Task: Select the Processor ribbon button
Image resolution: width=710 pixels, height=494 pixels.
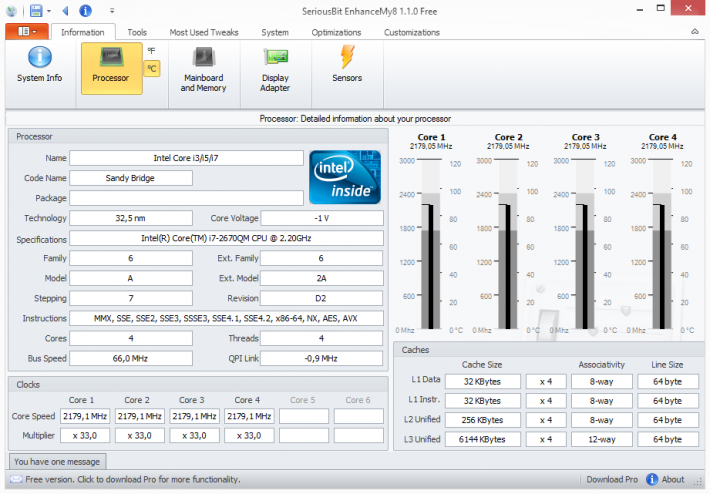Action: click(111, 68)
